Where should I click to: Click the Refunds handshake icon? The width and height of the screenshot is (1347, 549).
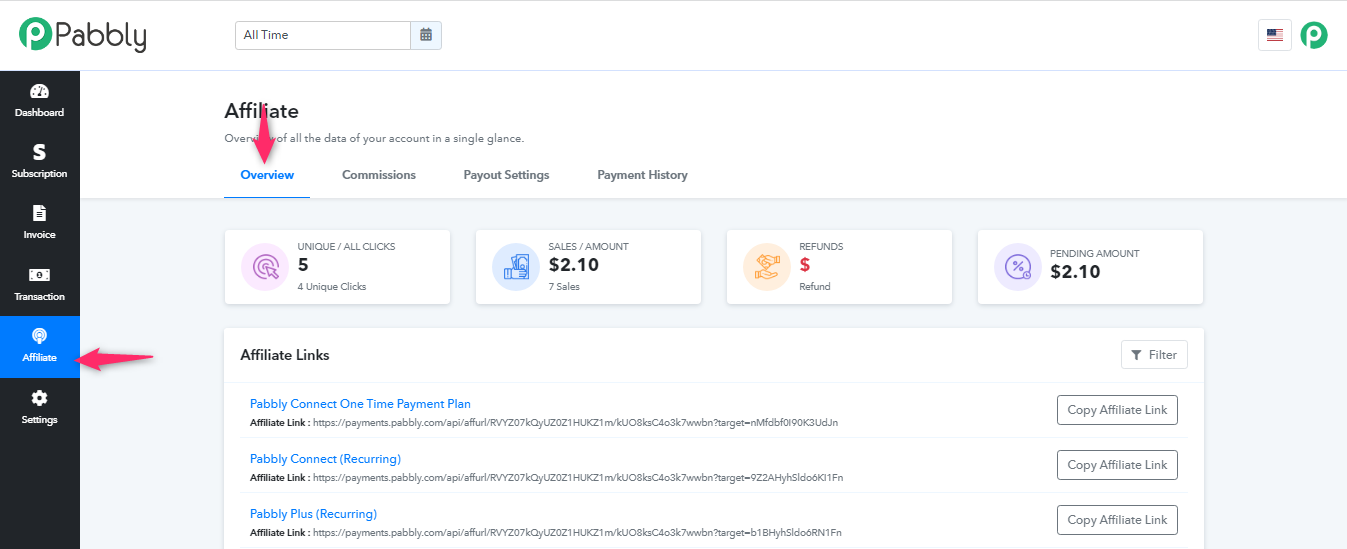pos(767,268)
